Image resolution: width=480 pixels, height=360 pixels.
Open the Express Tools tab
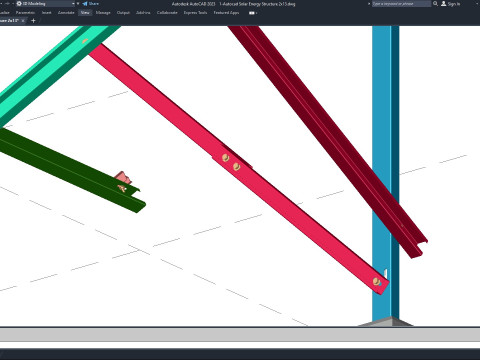tap(195, 13)
